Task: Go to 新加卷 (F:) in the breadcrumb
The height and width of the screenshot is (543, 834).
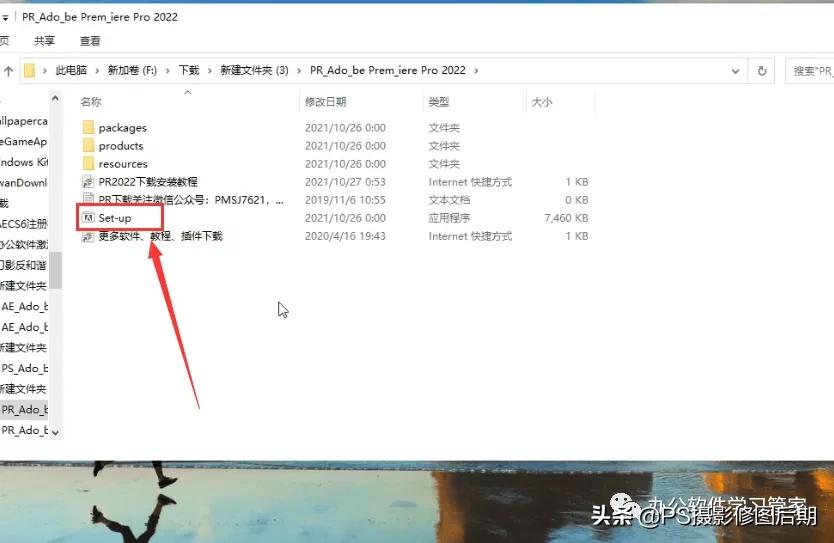Action: 132,70
